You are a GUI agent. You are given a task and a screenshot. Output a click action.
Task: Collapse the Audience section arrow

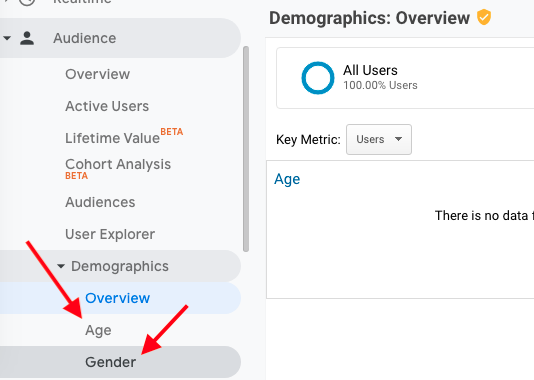tap(7, 38)
